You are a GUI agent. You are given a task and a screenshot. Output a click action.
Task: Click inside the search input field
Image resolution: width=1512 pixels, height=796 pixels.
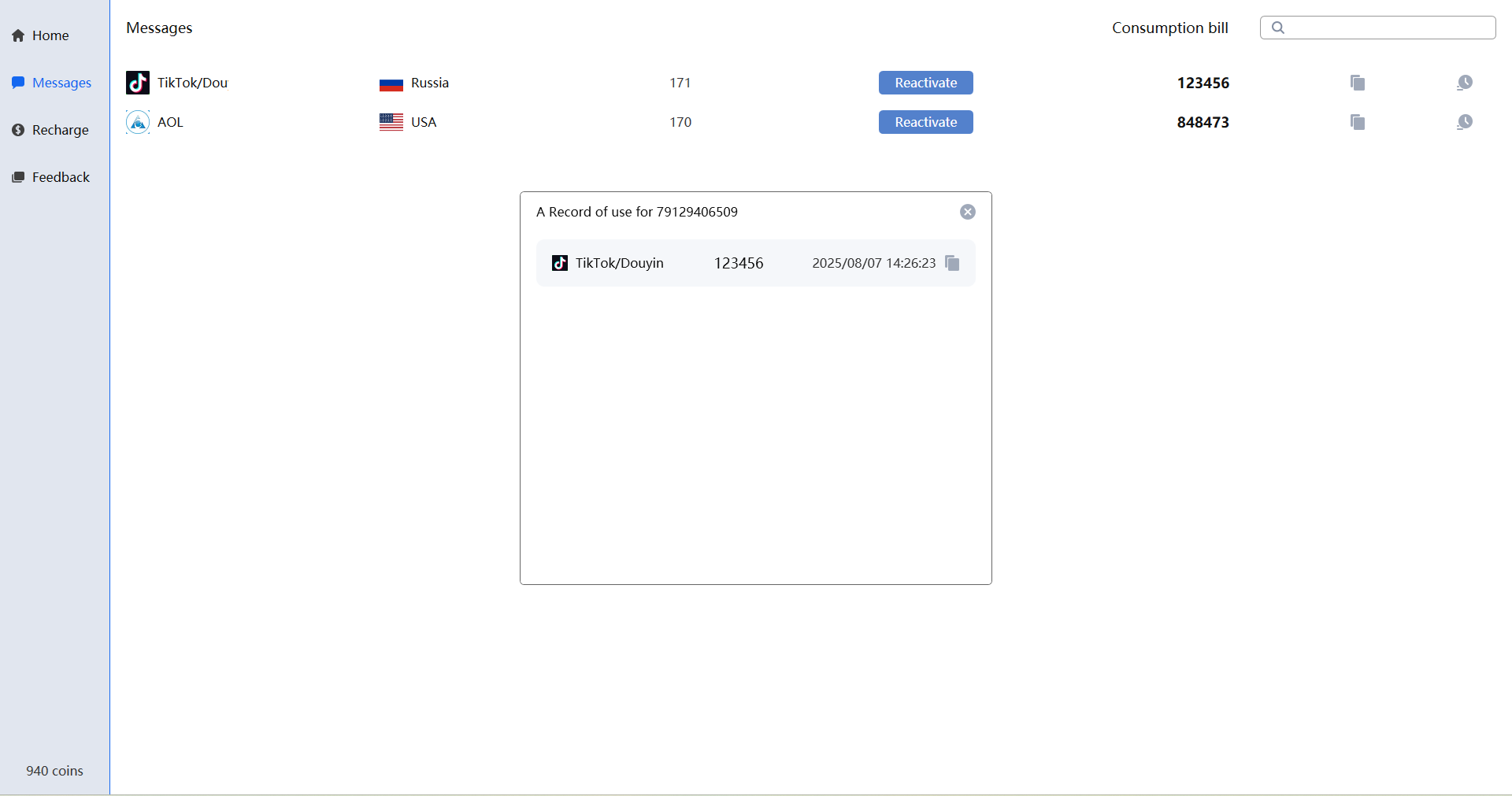point(1382,27)
